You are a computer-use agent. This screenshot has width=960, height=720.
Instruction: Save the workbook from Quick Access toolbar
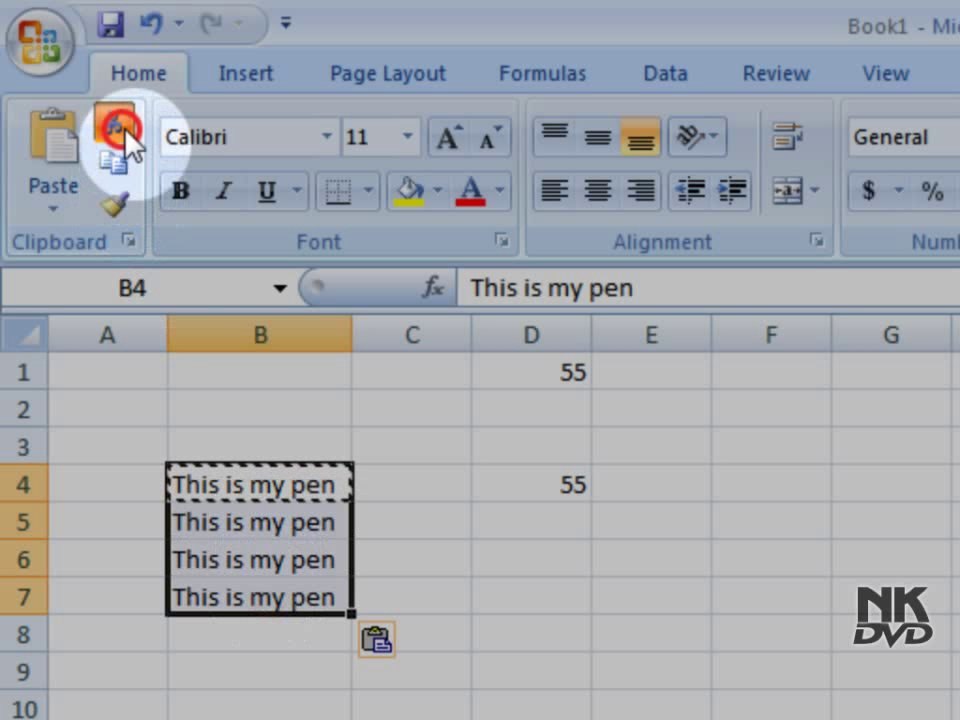(110, 24)
